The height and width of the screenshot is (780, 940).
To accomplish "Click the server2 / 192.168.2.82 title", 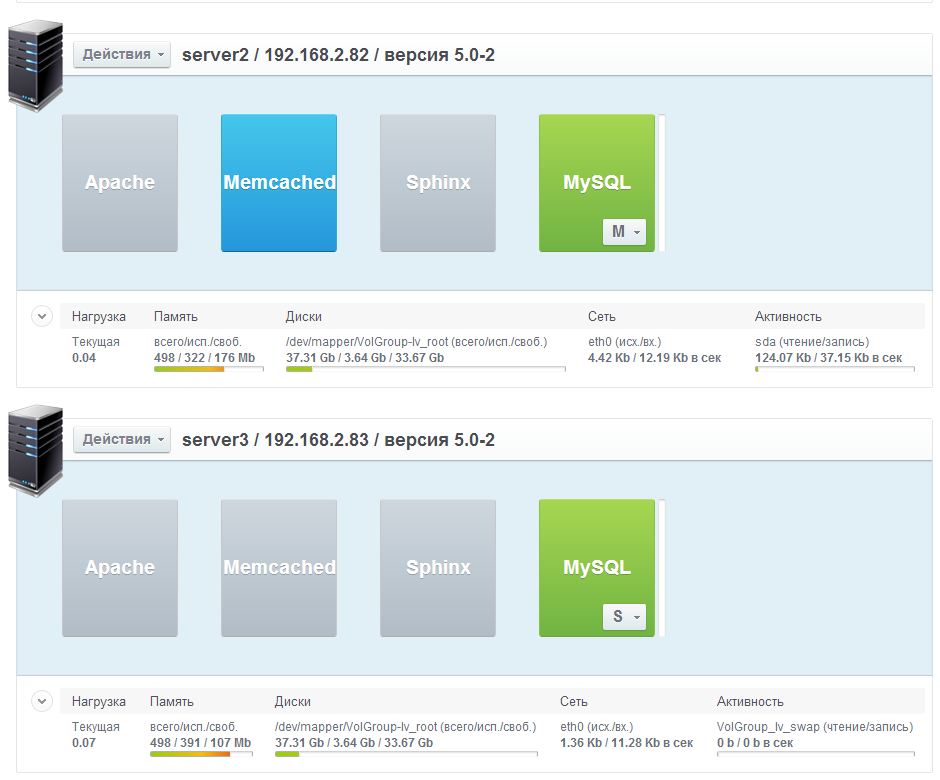I will tap(338, 55).
